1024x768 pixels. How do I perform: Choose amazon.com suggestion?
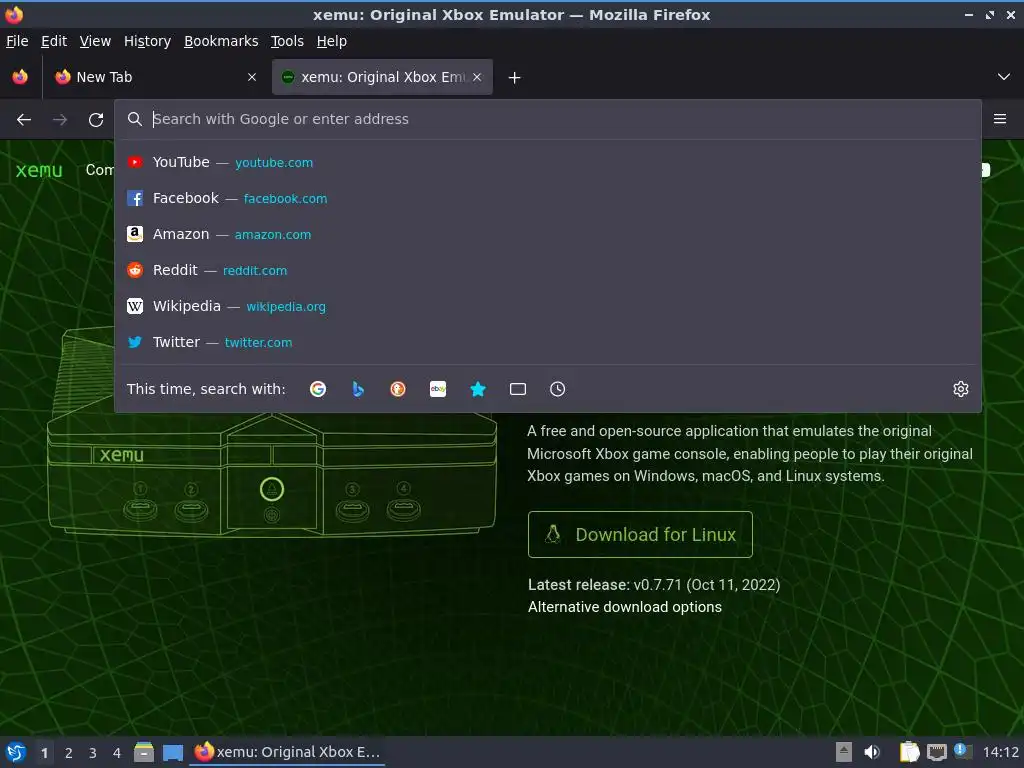[x=548, y=234]
